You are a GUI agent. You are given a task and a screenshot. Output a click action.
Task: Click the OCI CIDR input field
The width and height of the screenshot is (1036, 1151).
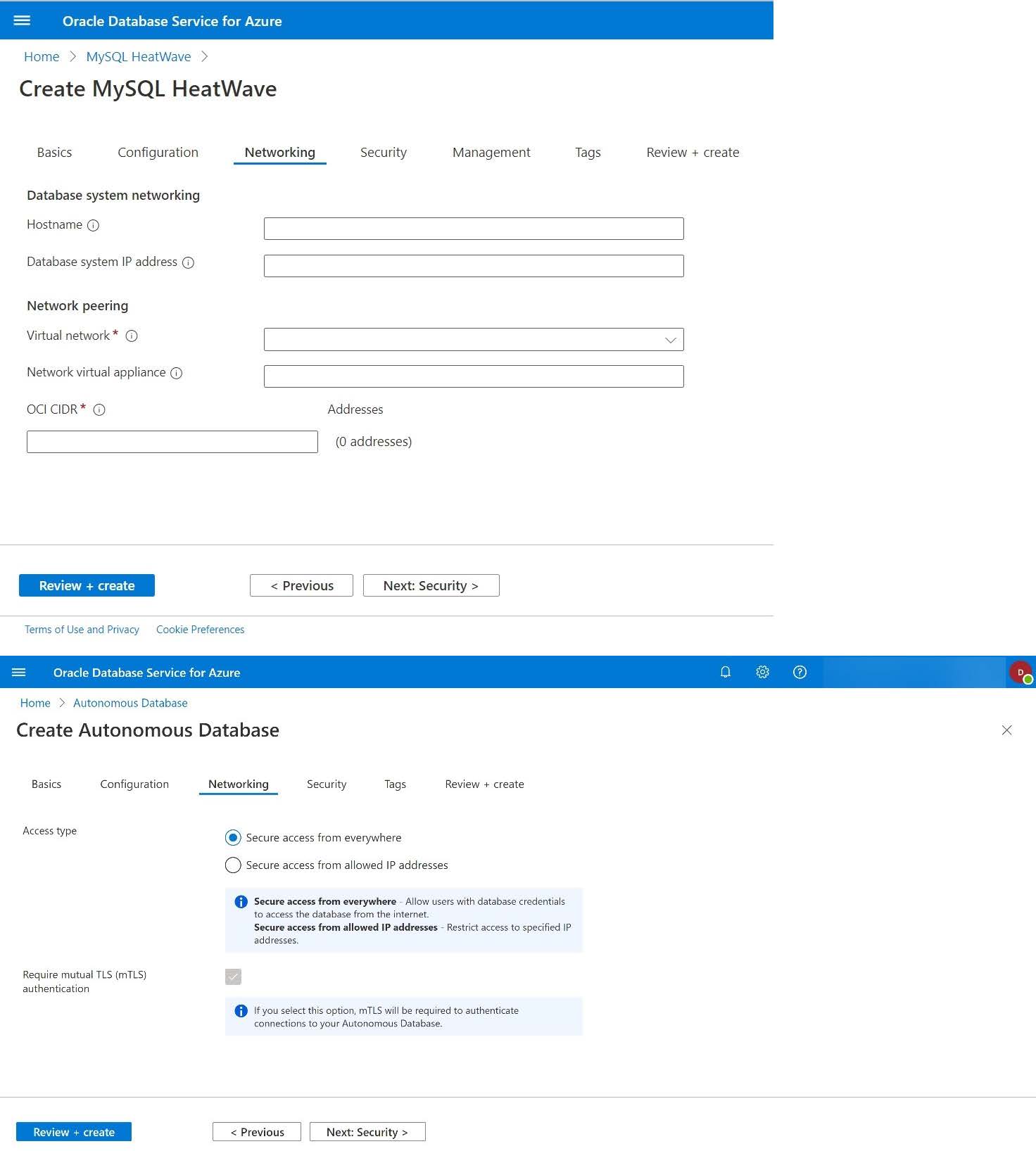pos(172,442)
